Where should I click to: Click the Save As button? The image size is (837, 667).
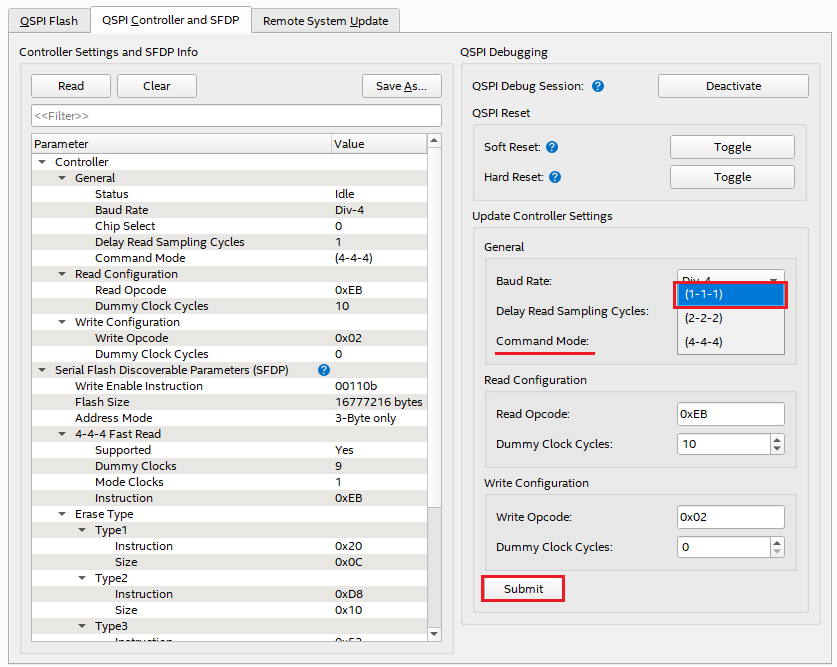click(x=401, y=86)
